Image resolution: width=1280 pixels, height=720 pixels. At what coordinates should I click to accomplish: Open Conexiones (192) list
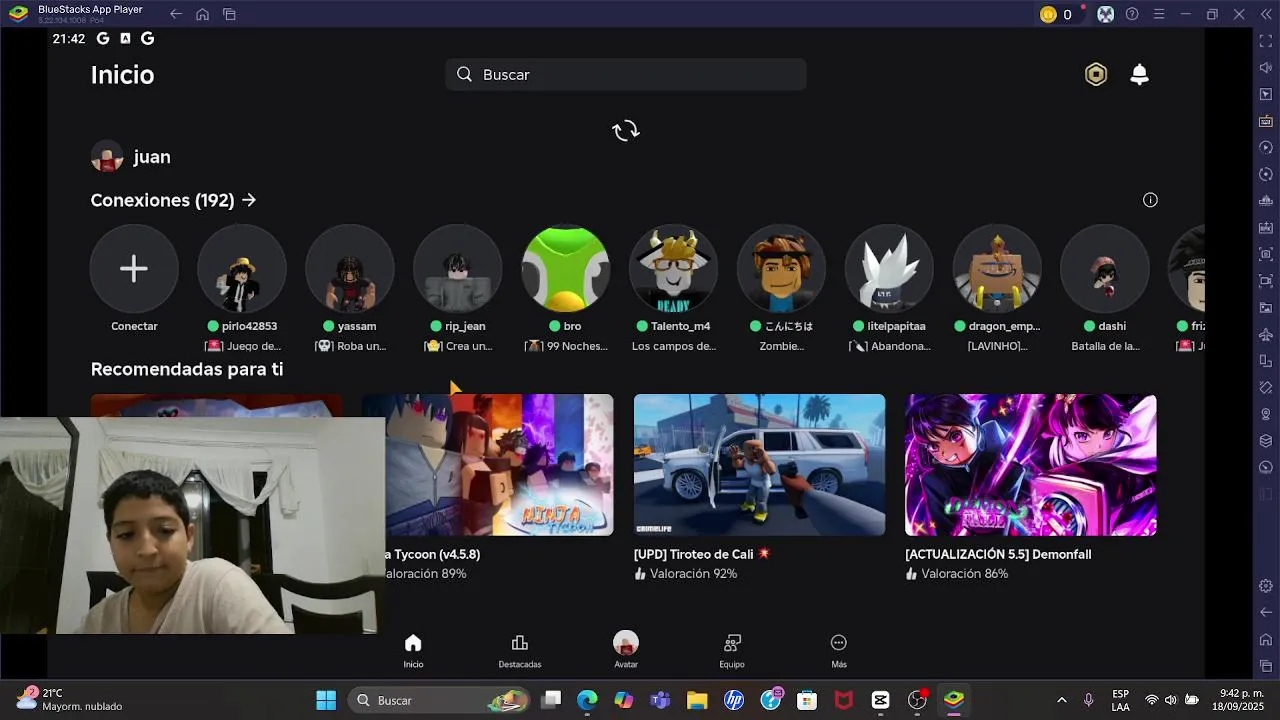coord(174,200)
